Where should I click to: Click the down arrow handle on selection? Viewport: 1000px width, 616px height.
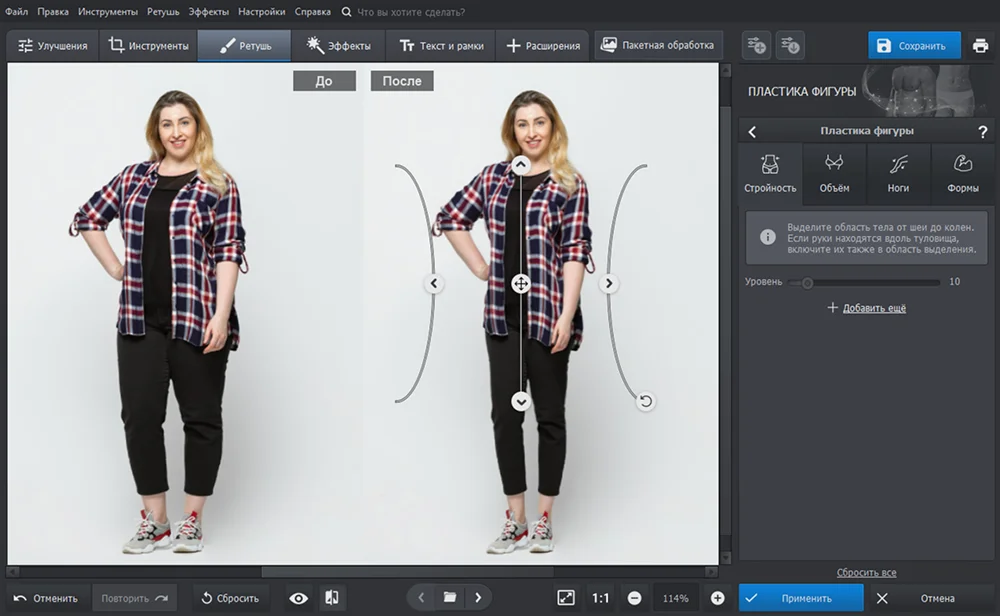tap(521, 401)
